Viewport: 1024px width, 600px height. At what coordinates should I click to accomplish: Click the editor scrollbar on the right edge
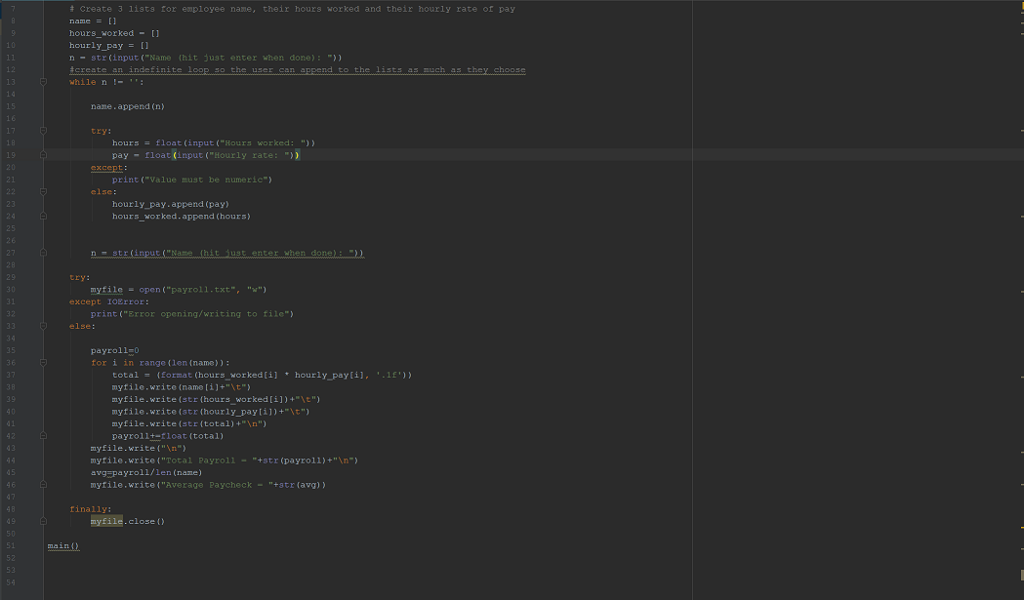coord(1019,300)
